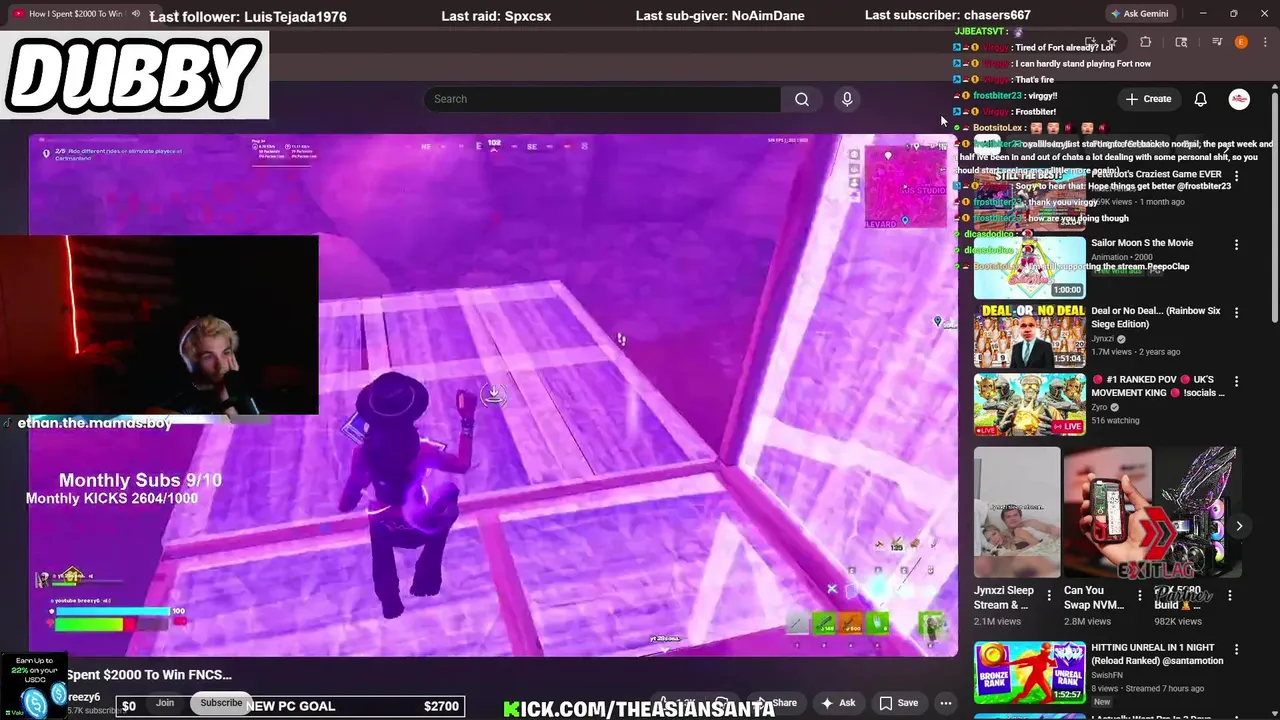Open HITTING UNREAL IN 1 NIGHT video
This screenshot has width=1280, height=720.
click(x=1157, y=654)
